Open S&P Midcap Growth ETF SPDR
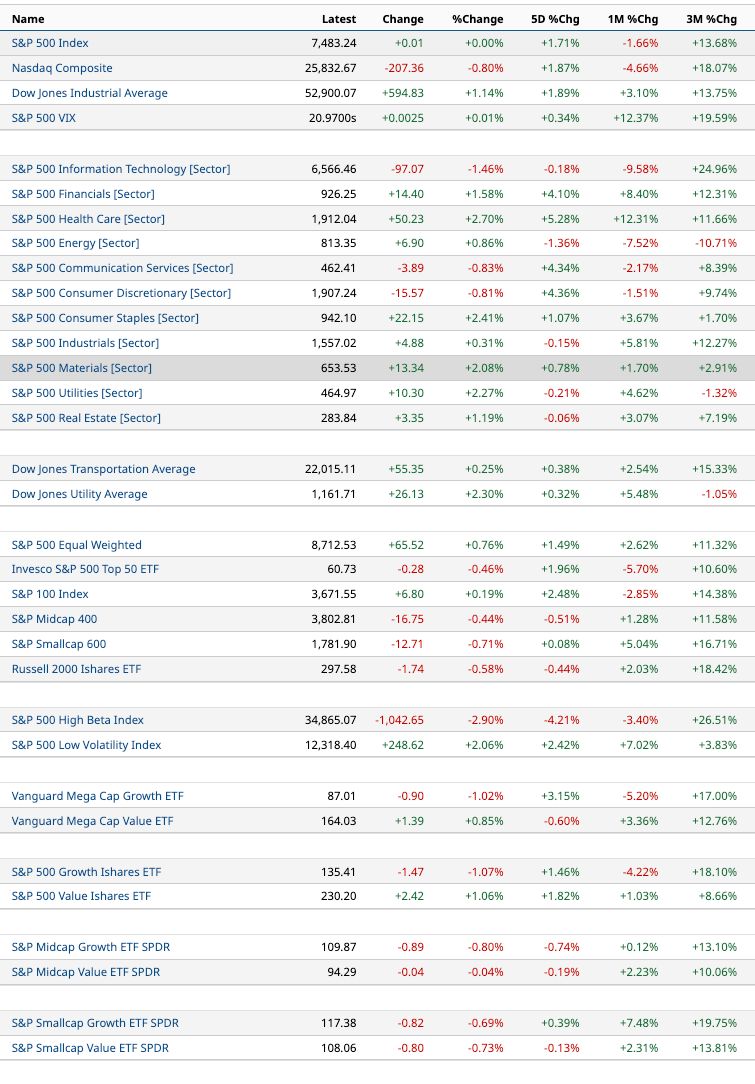 91,946
